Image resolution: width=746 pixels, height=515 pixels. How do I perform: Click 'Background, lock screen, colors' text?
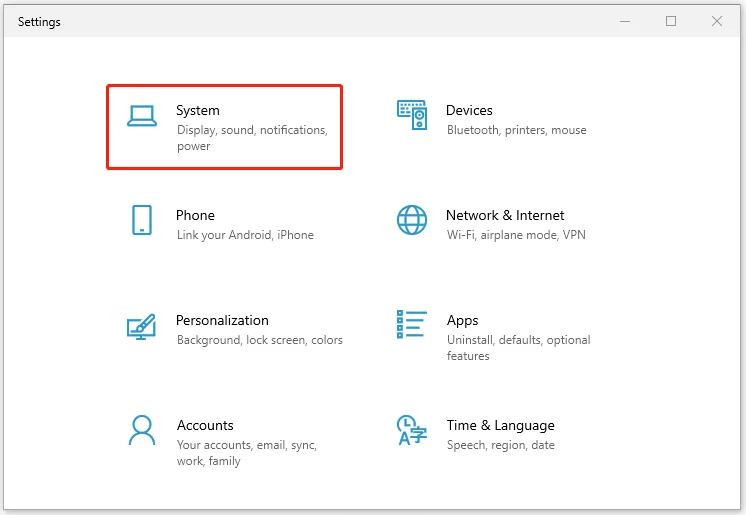(260, 340)
